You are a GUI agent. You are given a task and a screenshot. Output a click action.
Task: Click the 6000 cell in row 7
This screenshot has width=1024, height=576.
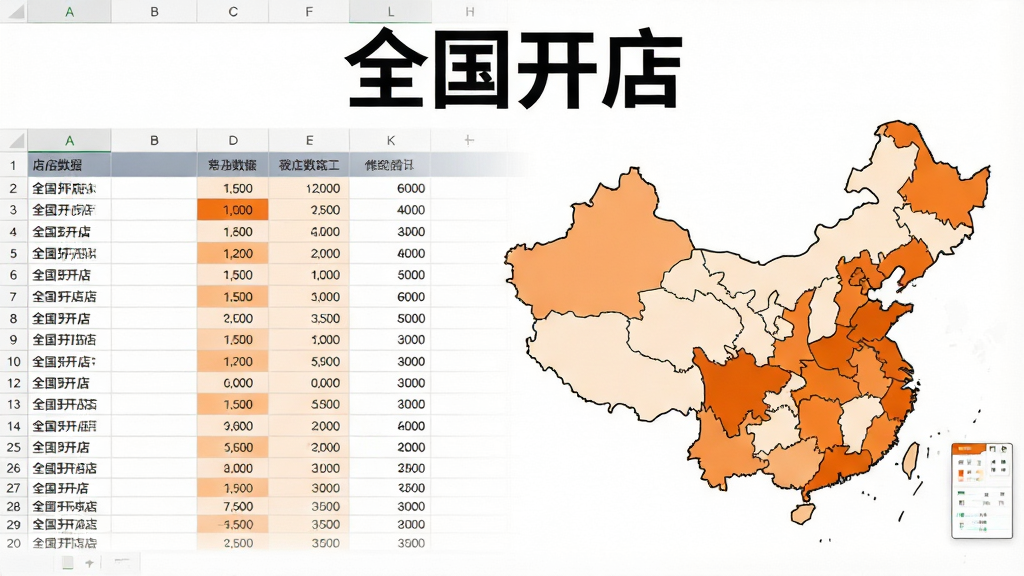point(390,296)
